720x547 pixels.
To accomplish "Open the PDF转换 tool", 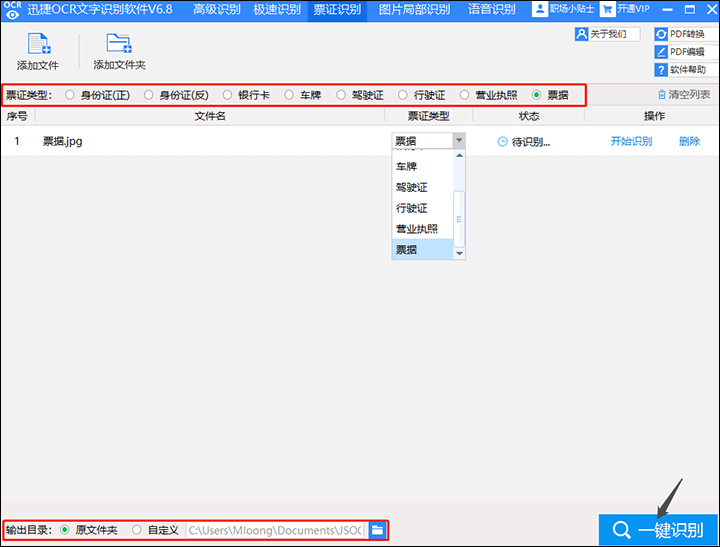I will click(x=686, y=34).
